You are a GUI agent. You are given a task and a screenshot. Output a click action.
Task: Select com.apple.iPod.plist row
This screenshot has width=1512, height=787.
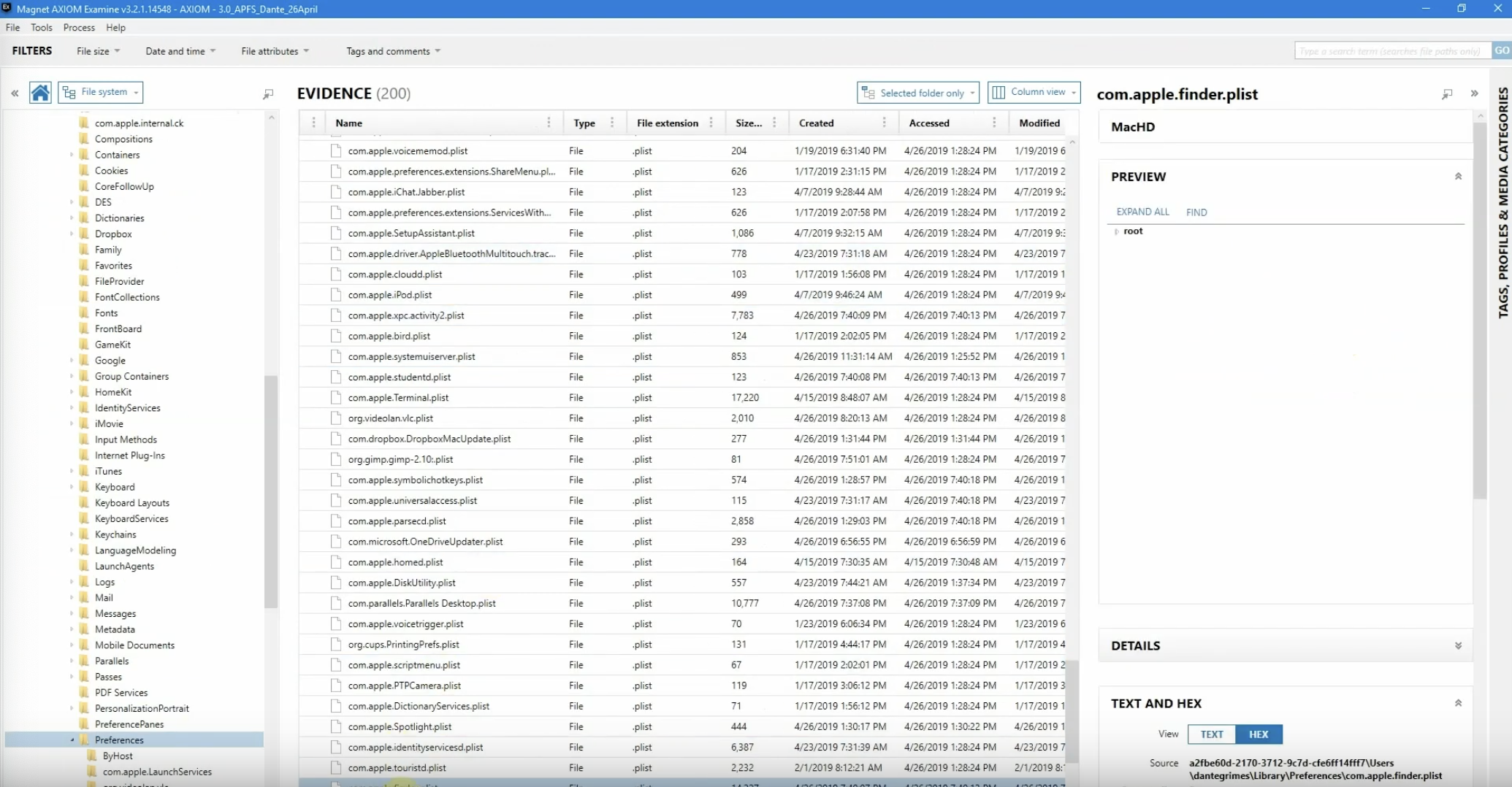682,295
